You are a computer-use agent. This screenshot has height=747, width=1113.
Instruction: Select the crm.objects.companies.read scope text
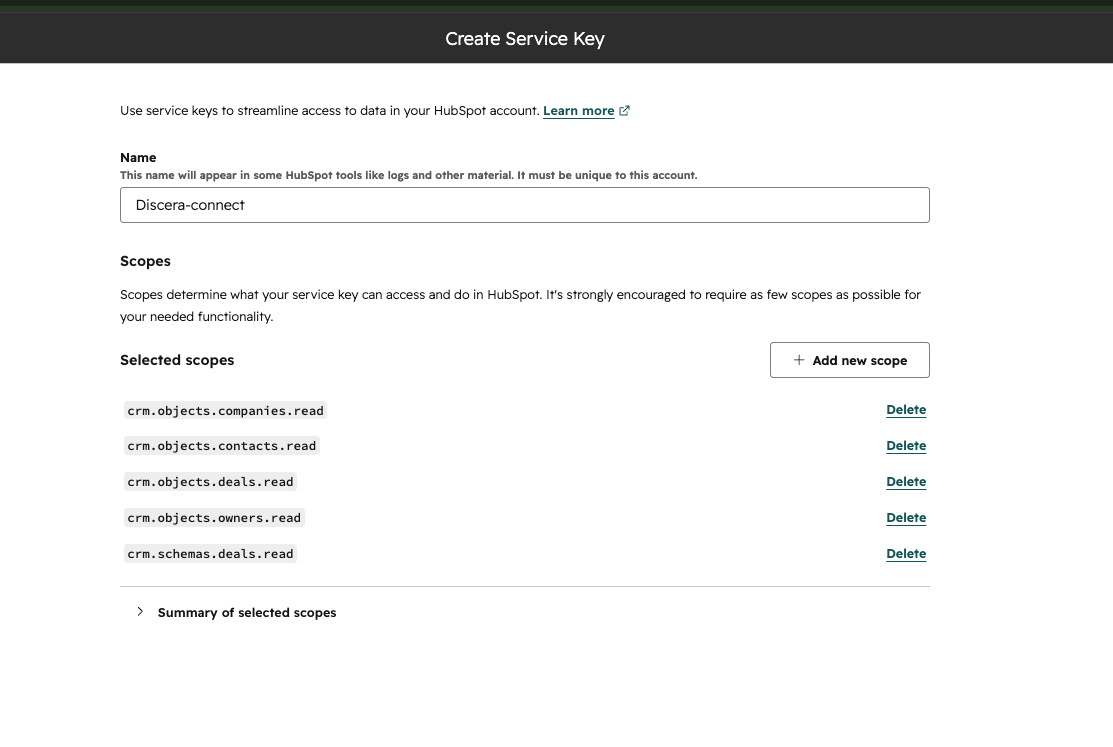225,410
